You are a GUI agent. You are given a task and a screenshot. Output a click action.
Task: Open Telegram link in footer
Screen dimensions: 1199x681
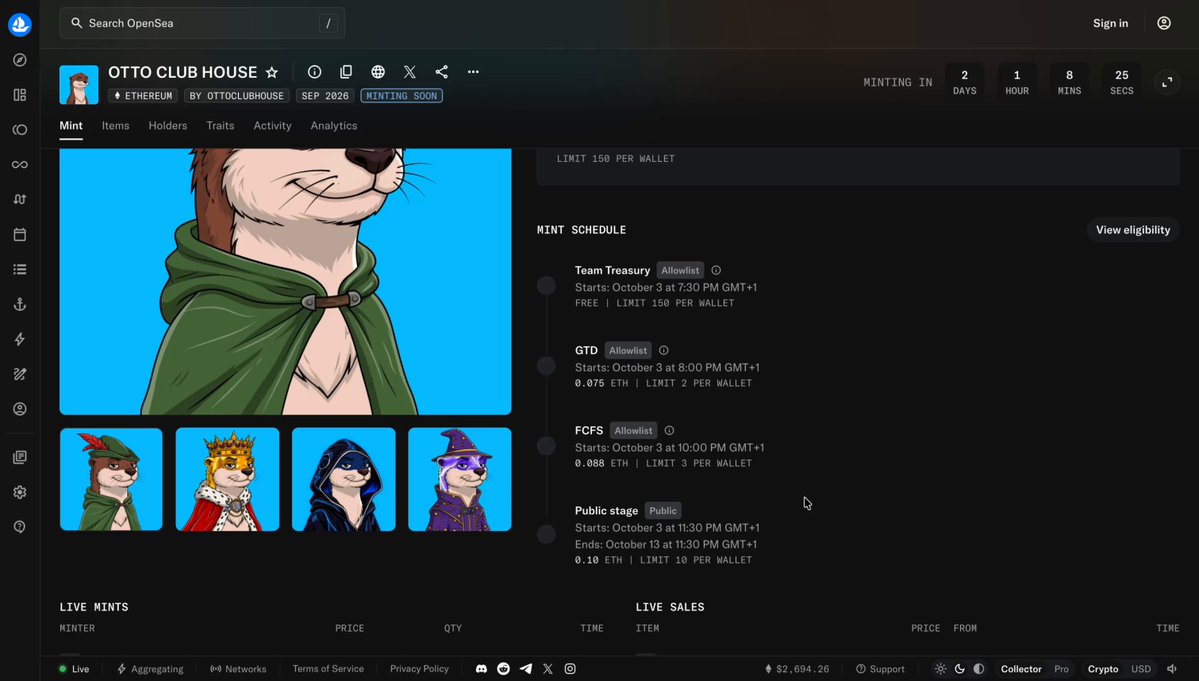point(525,669)
